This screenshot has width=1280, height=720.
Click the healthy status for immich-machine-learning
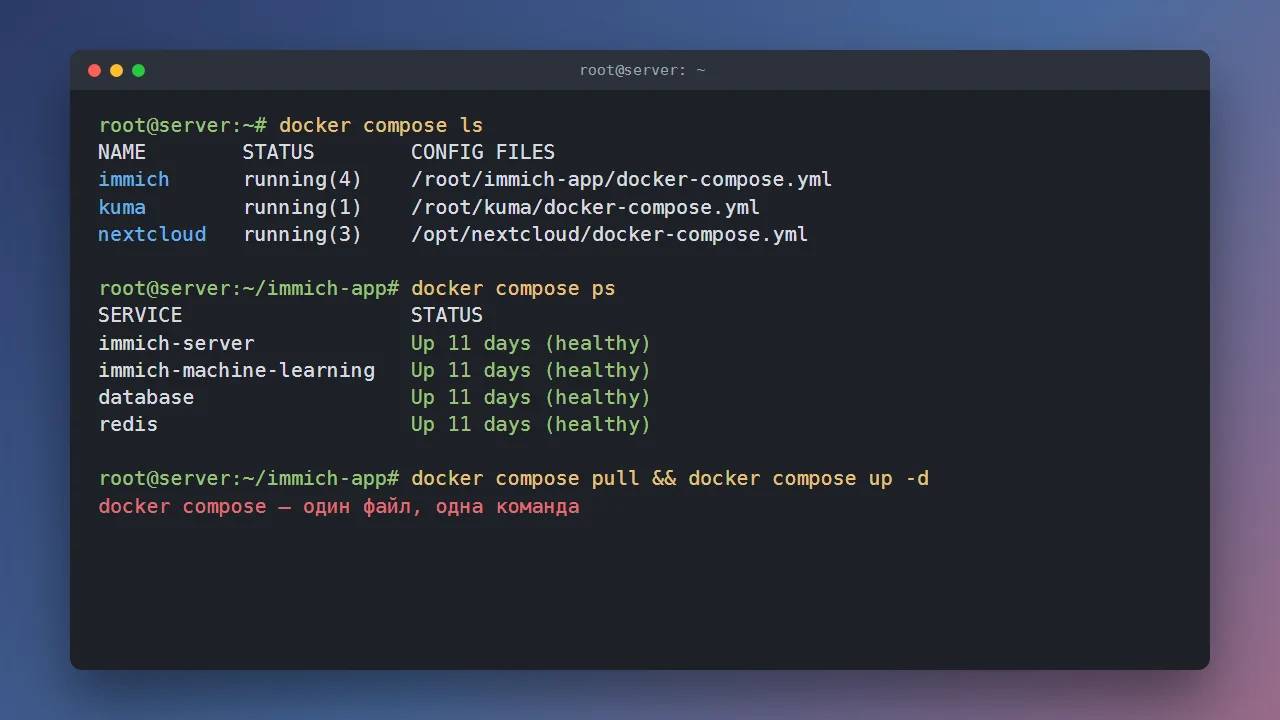point(531,370)
